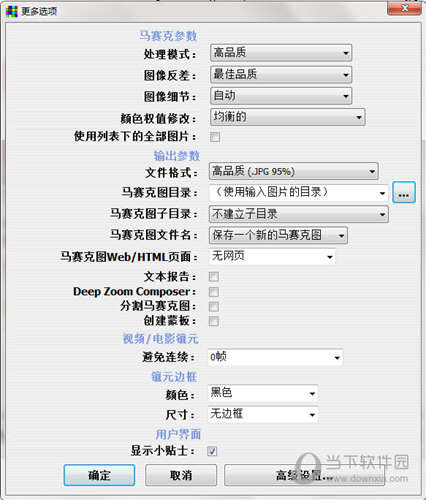Click the 用户界面 section heading
The height and width of the screenshot is (500, 426).
click(178, 434)
